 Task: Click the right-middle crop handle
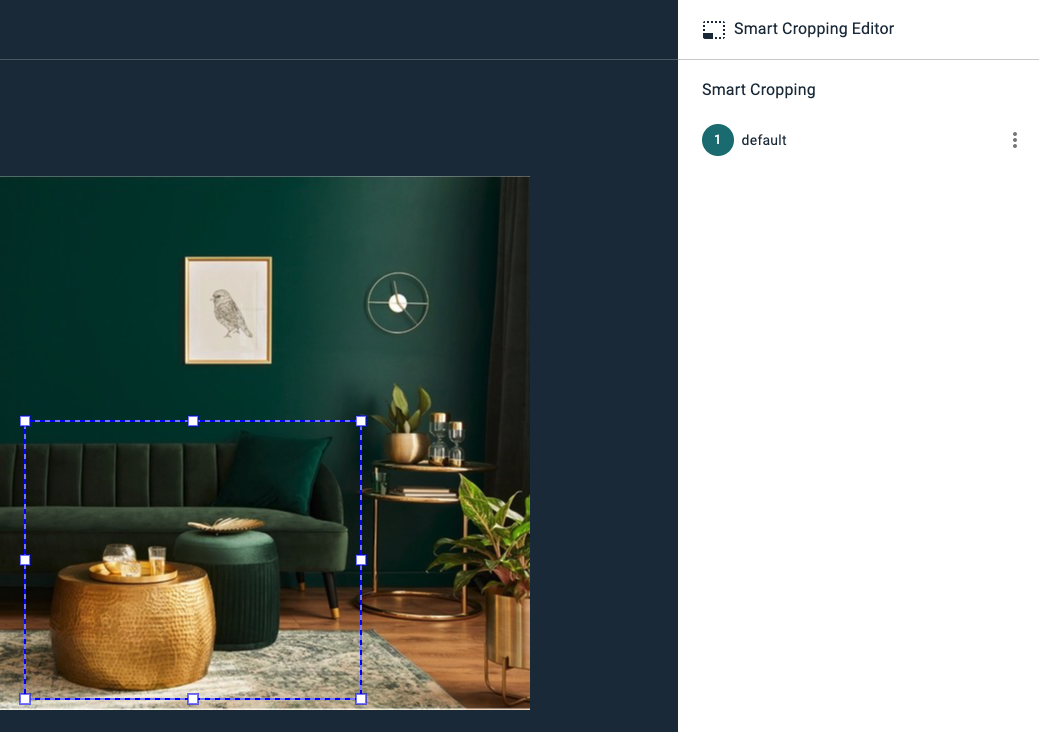[361, 560]
